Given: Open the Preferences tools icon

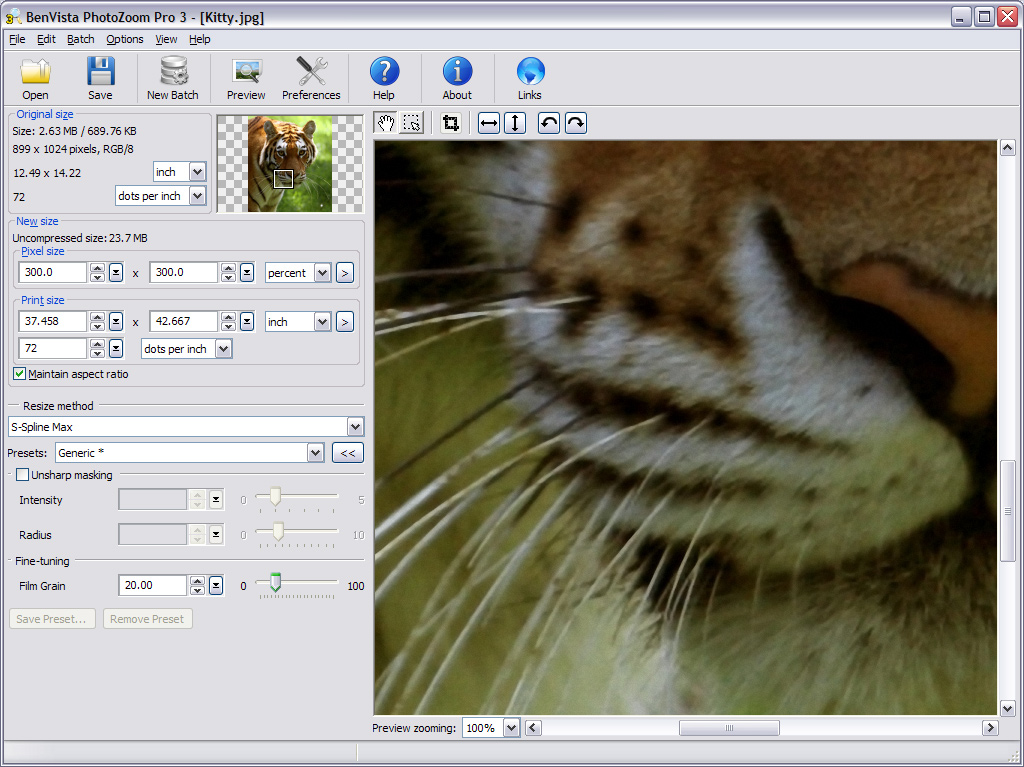Looking at the screenshot, I should (311, 73).
